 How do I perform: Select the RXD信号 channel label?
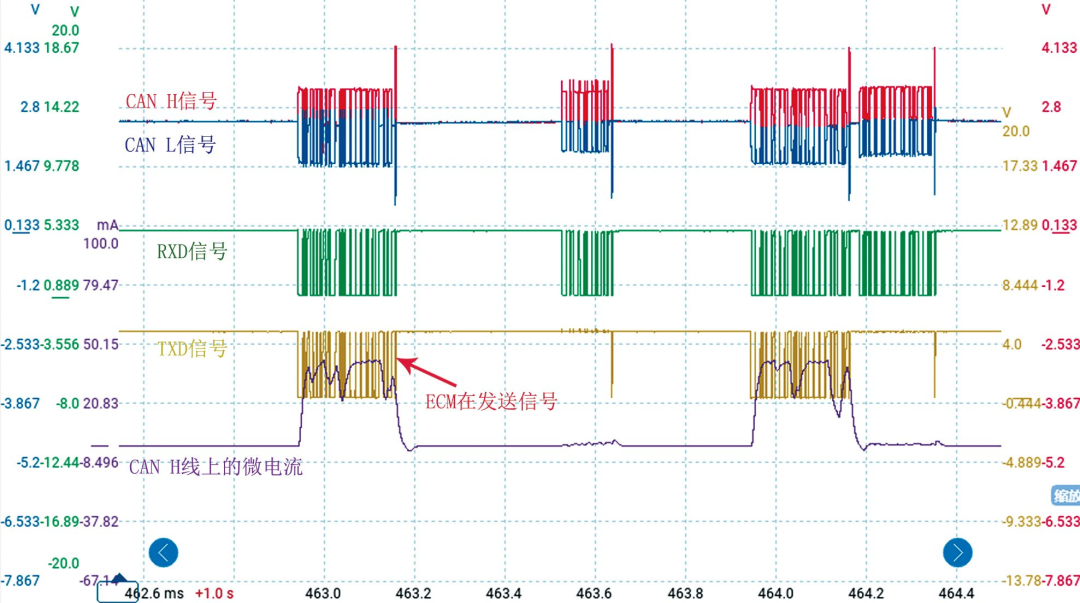[192, 252]
